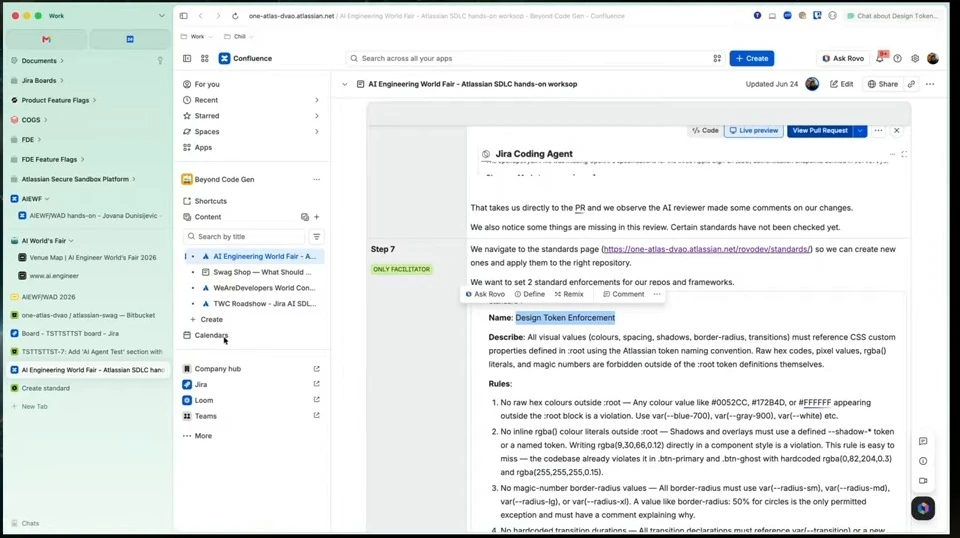Toggle the browser sidebar panel icon
960x538 pixels.
184,16
